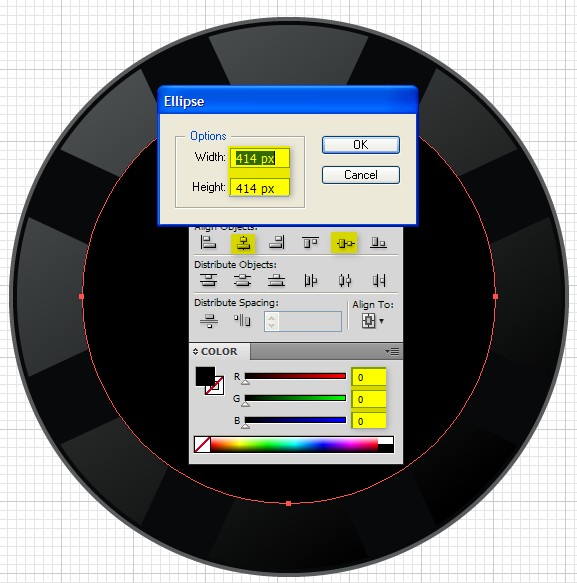Collapse the COLOR panel using double arrows

pos(196,351)
